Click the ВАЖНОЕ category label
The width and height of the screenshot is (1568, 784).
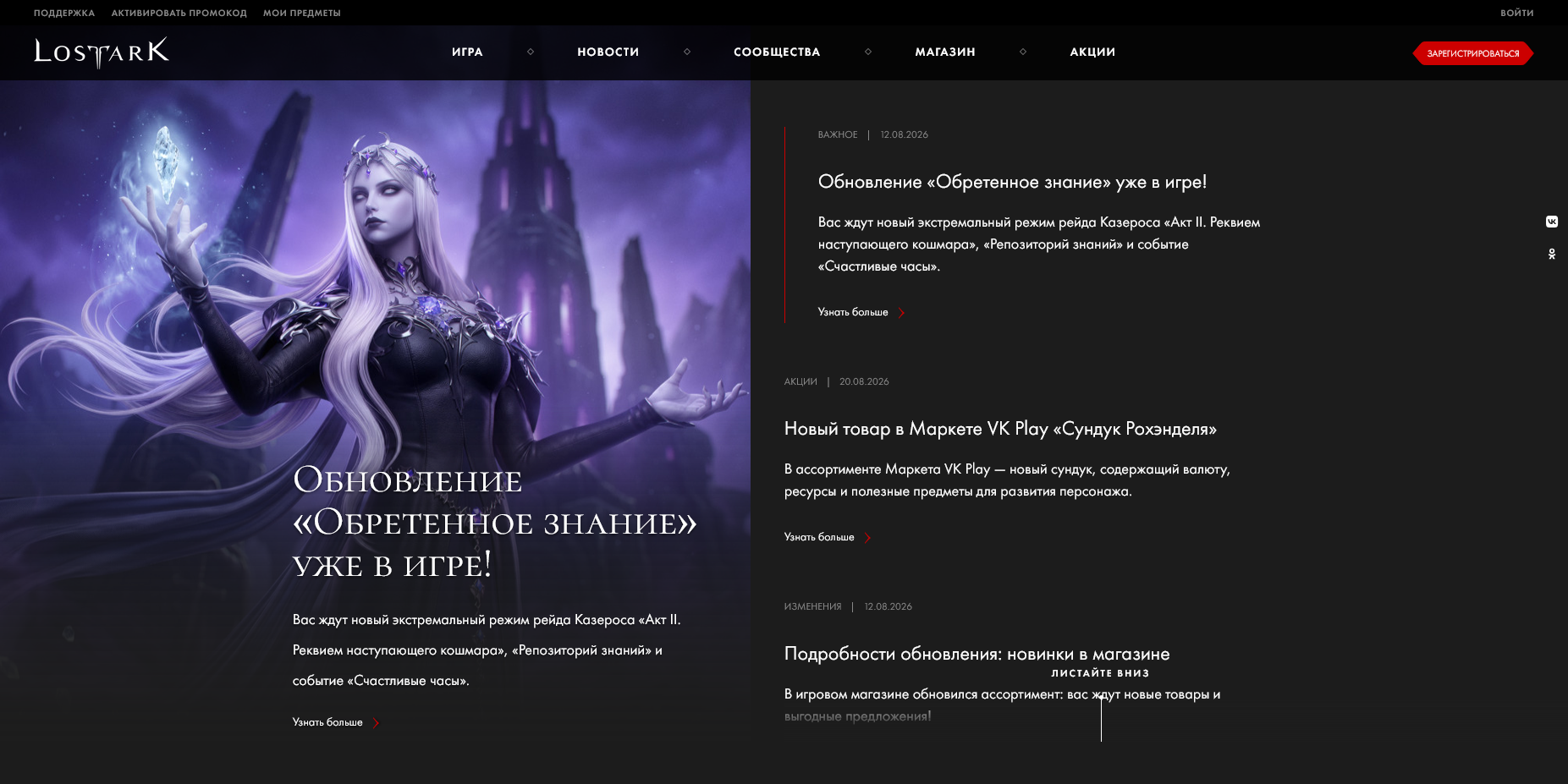[x=838, y=134]
